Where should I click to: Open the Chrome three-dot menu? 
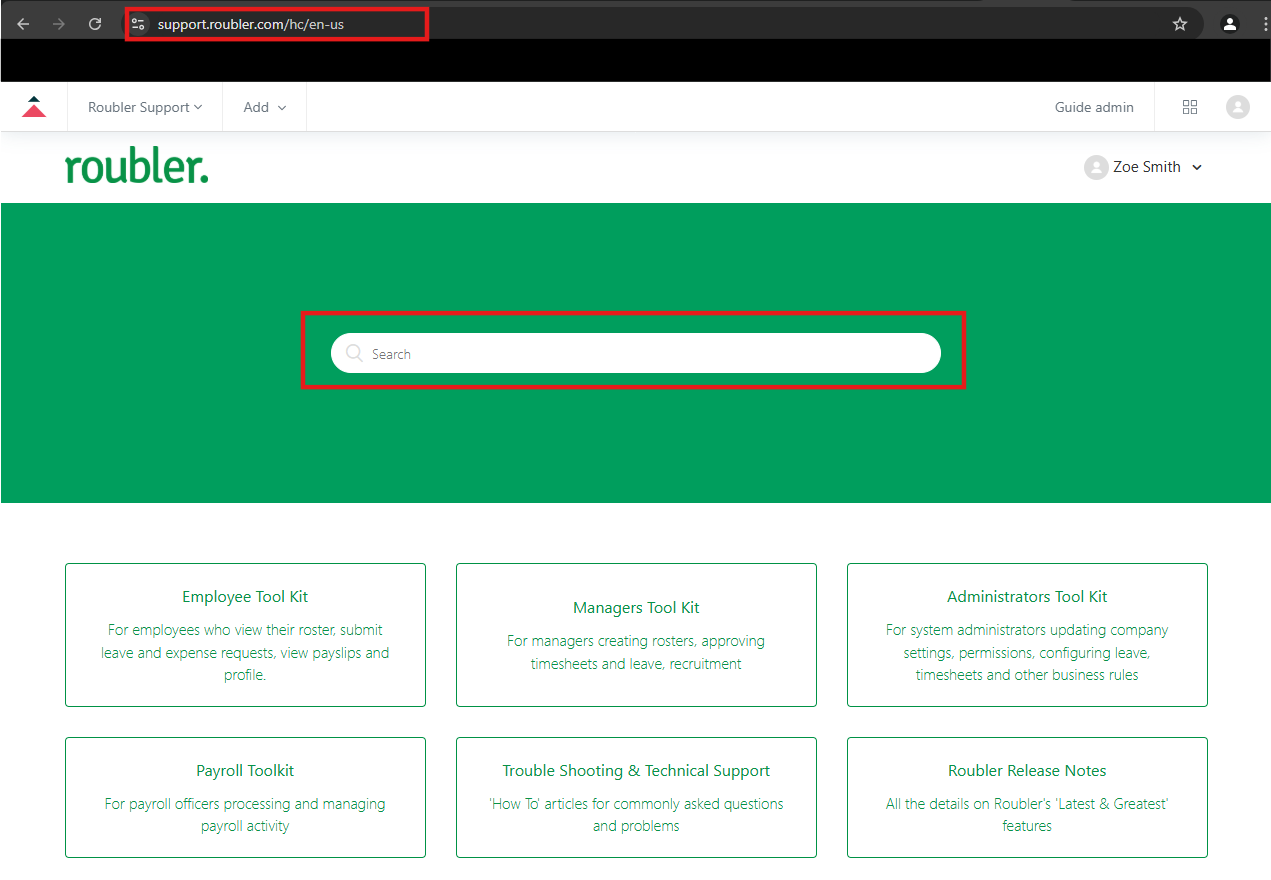point(1264,24)
